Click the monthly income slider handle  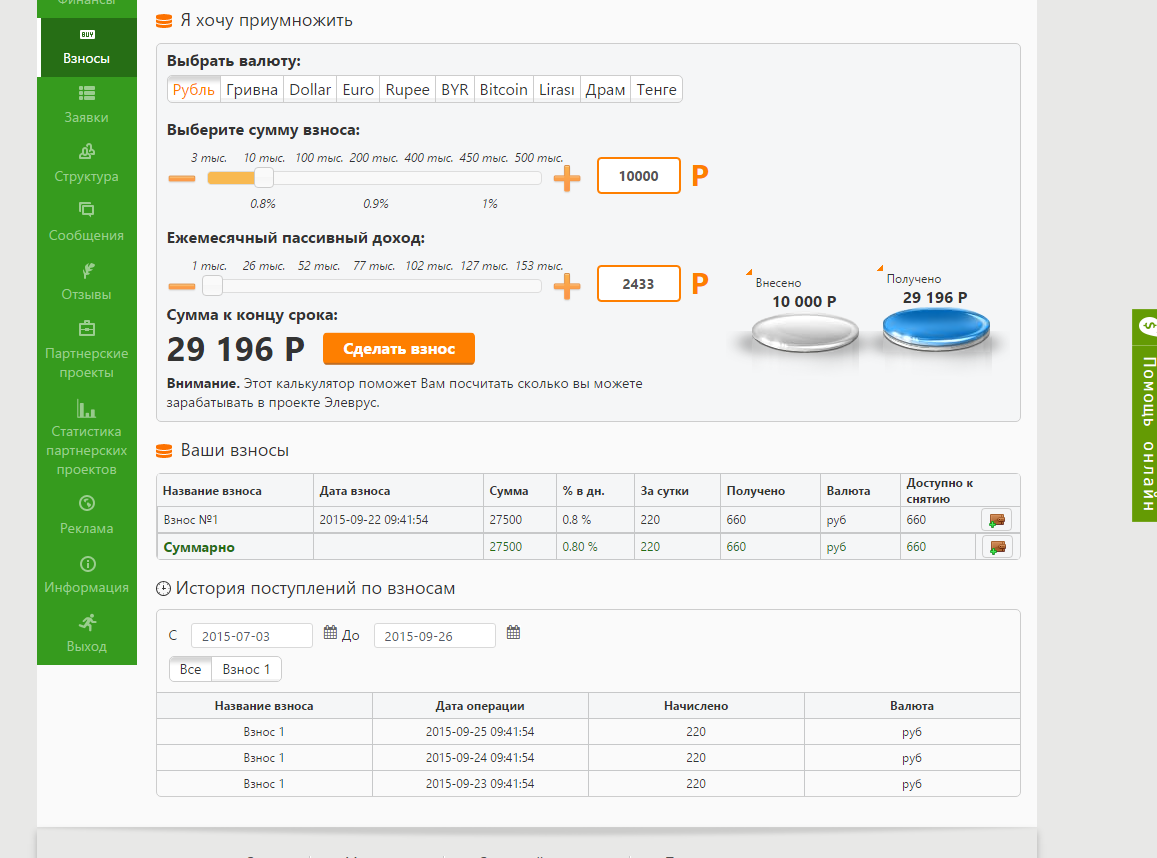pos(213,286)
